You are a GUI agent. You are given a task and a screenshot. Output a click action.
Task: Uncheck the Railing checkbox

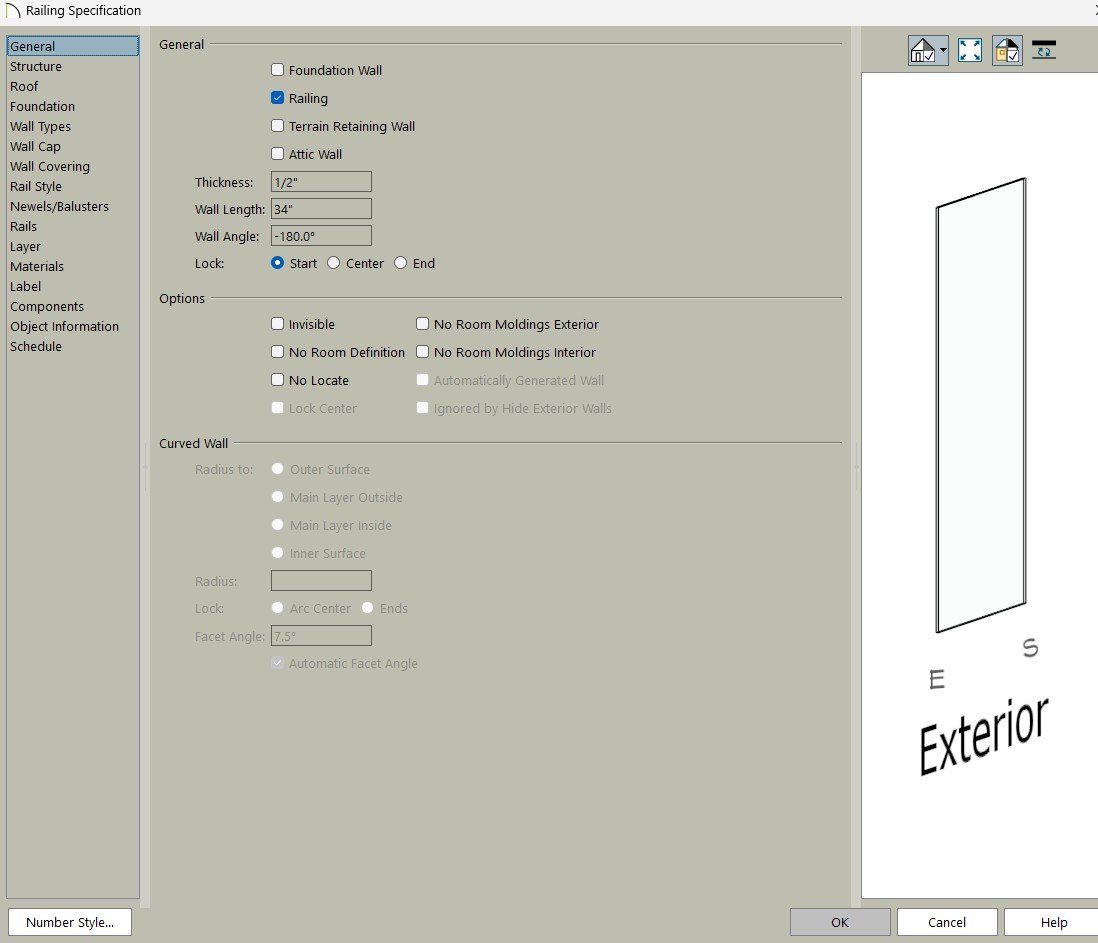pos(277,98)
